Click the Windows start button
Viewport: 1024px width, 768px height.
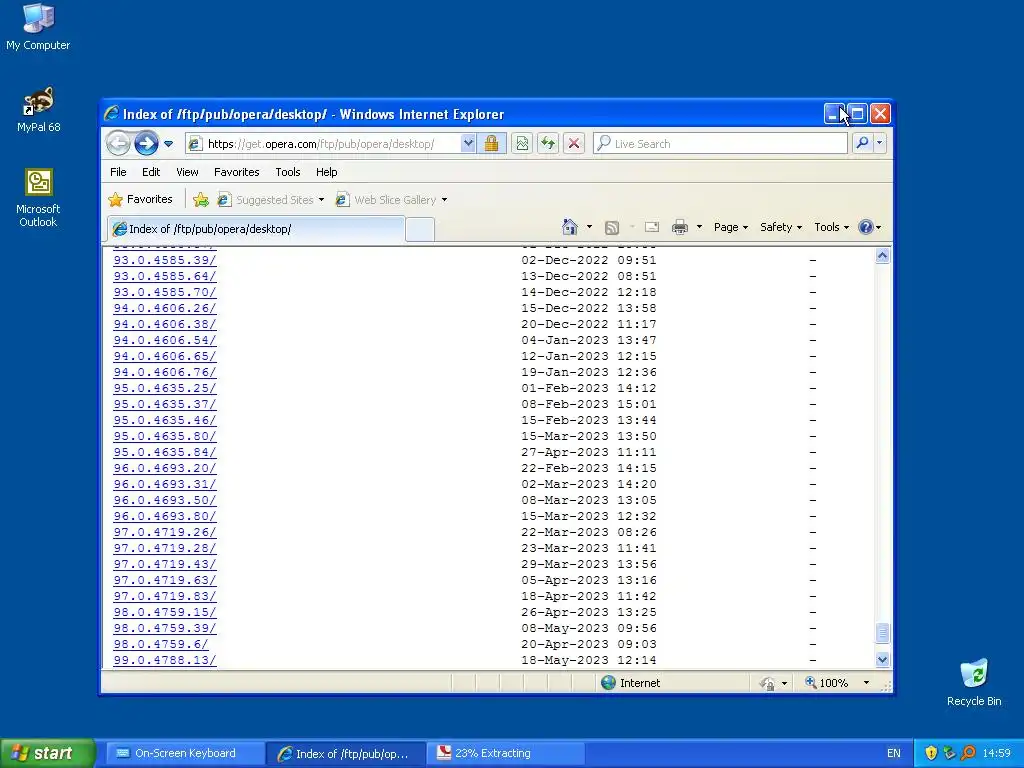pos(48,753)
